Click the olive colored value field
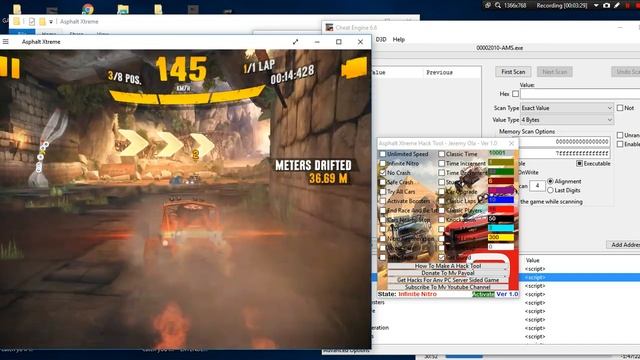The height and width of the screenshot is (360, 640). click(x=501, y=162)
